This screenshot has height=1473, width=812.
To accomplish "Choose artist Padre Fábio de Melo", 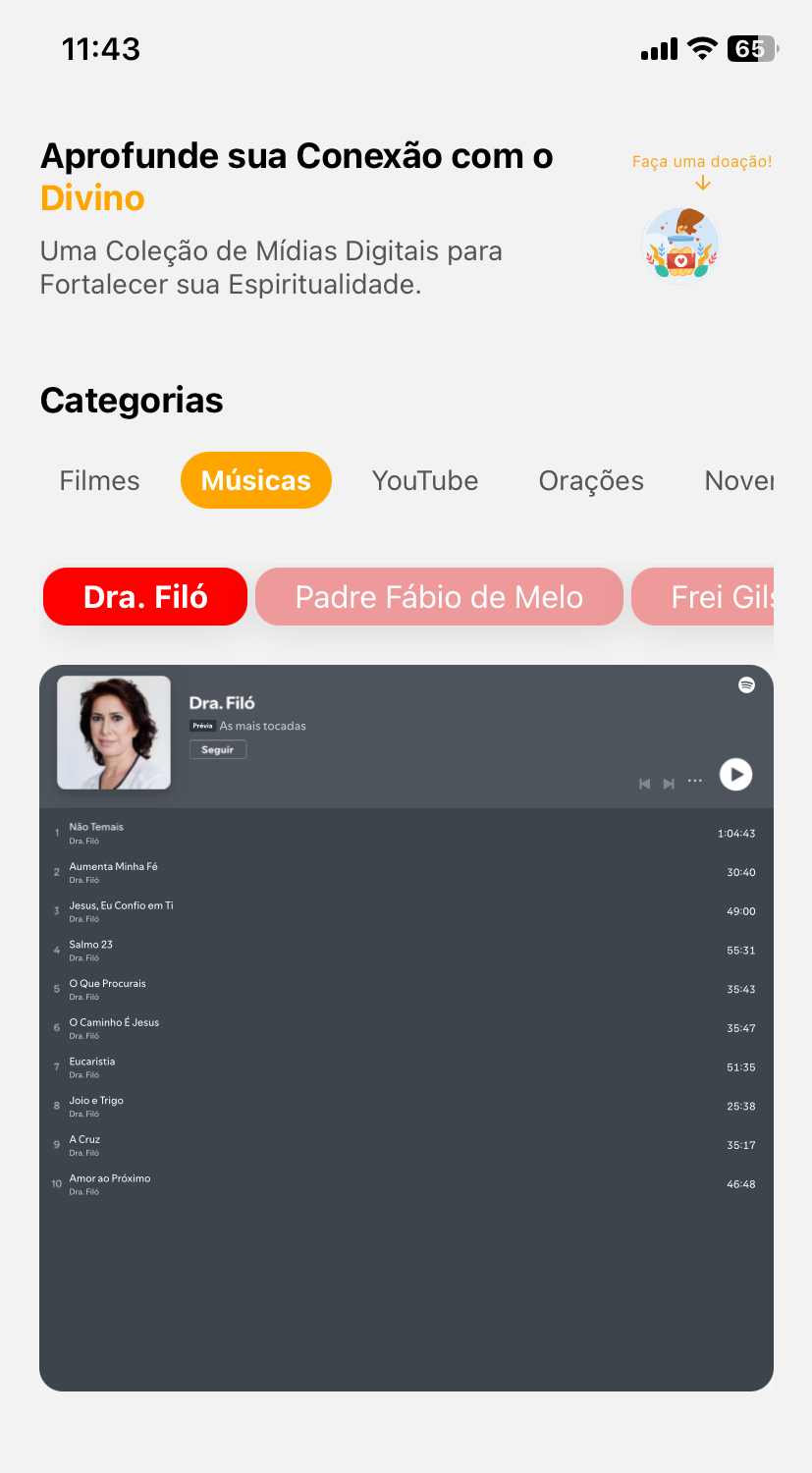I will click(x=439, y=597).
